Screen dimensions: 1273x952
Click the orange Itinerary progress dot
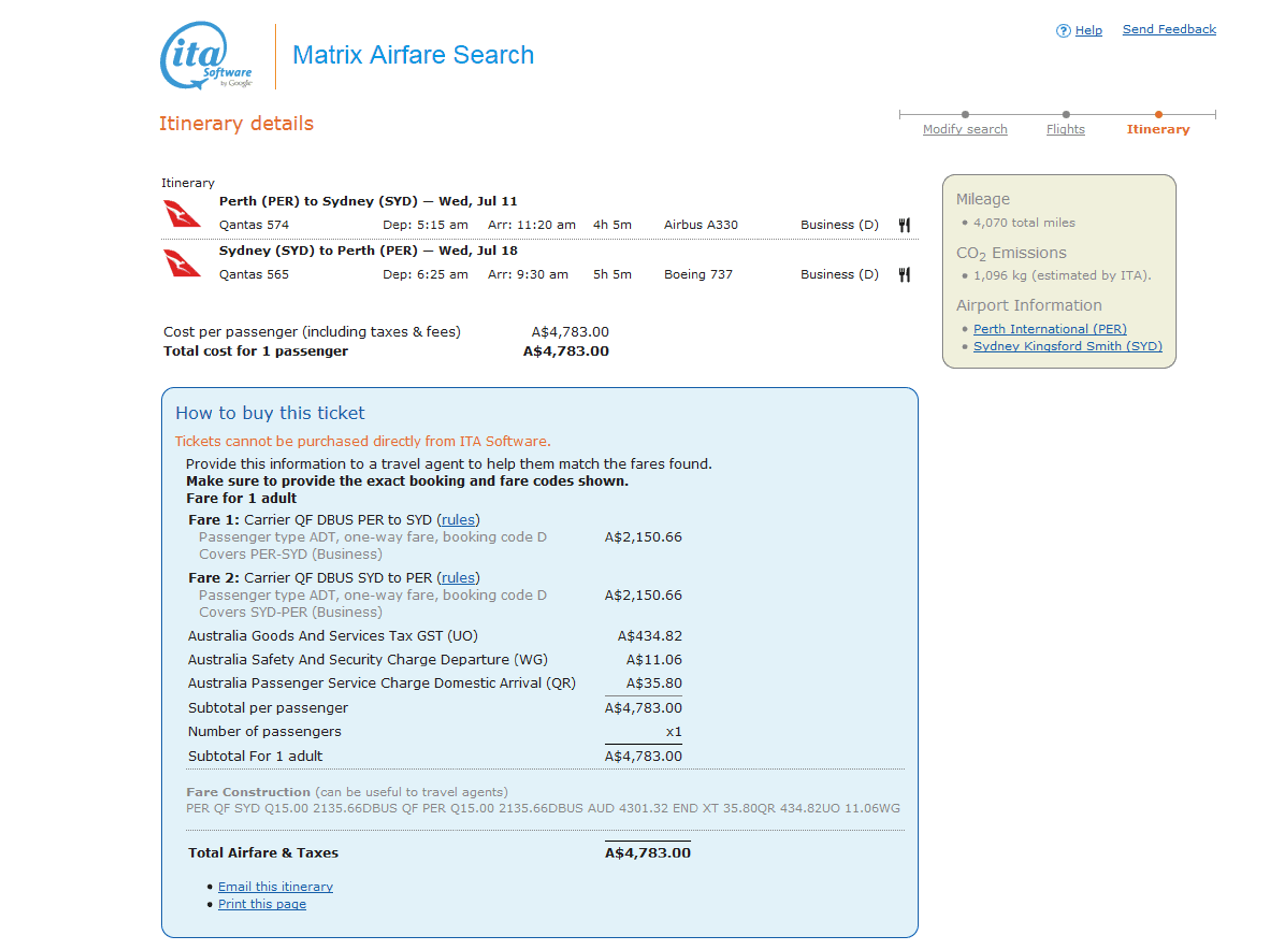[x=1159, y=114]
